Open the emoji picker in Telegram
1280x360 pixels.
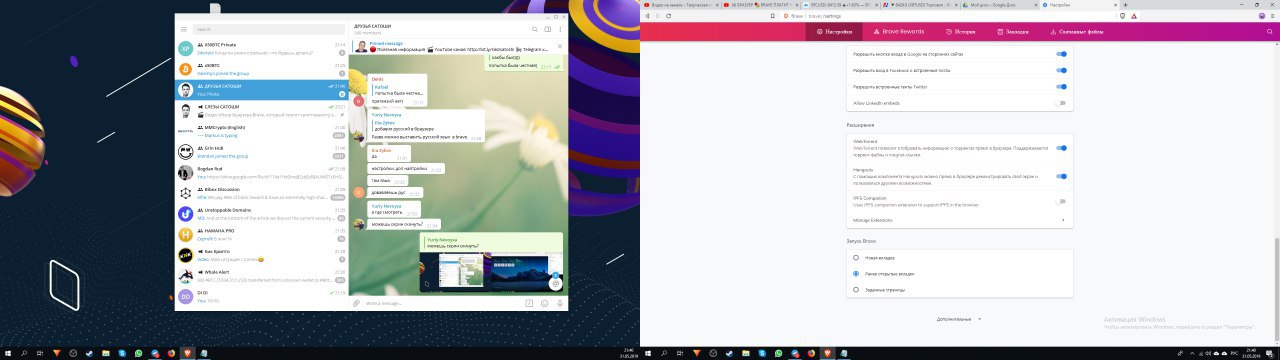tap(545, 302)
